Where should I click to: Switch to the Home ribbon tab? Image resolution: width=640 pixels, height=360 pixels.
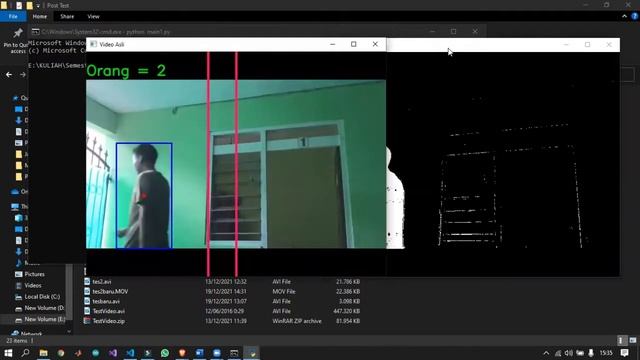click(40, 16)
